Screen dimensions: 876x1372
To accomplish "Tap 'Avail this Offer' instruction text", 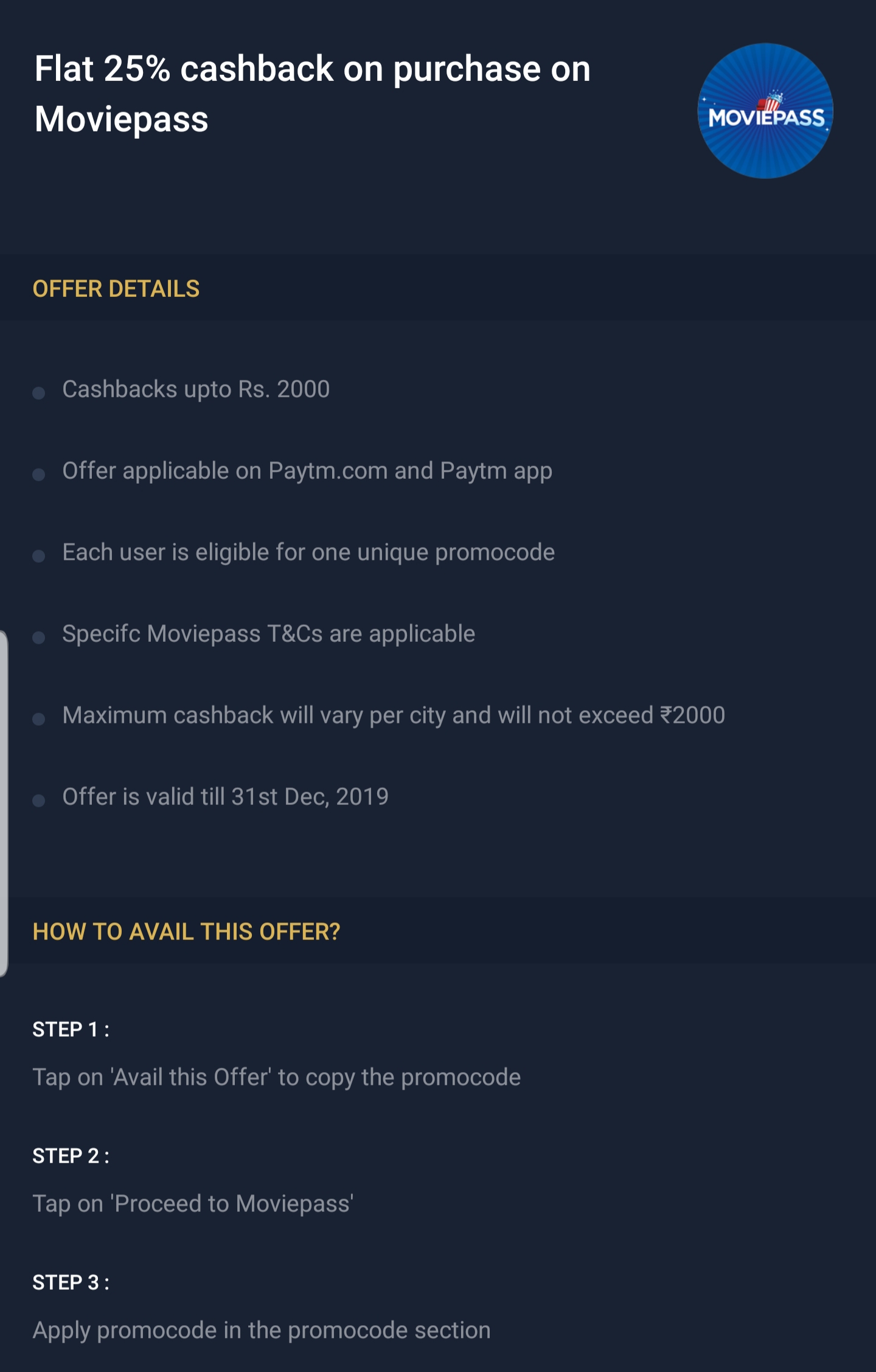I will 277,1078.
